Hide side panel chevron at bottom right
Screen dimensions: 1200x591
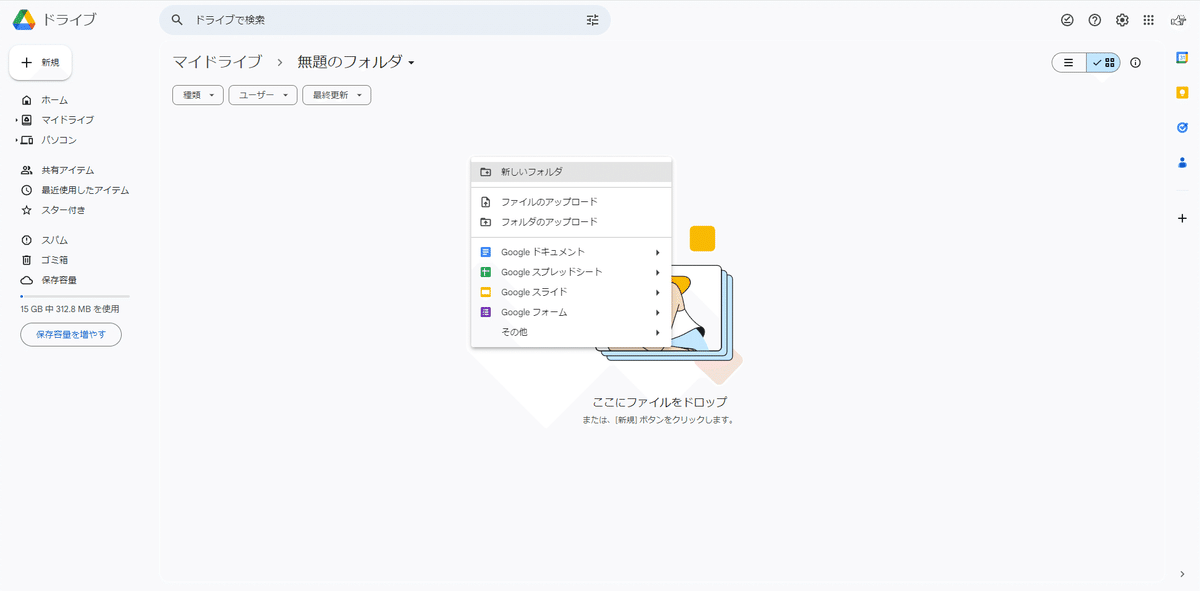tap(1183, 574)
